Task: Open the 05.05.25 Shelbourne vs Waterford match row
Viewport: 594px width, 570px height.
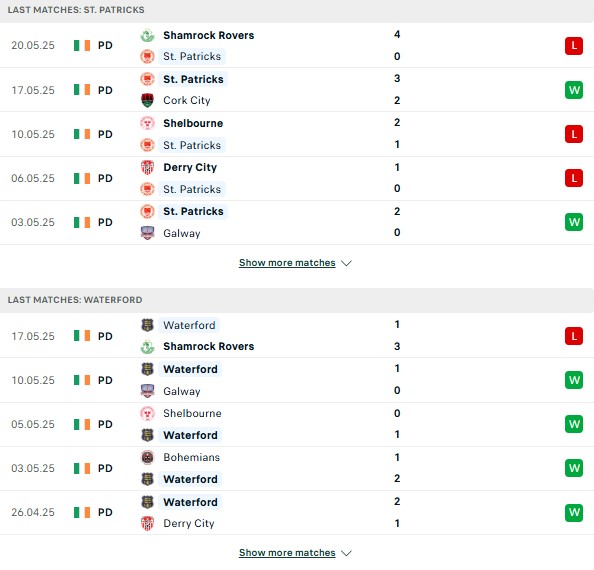Action: point(297,424)
